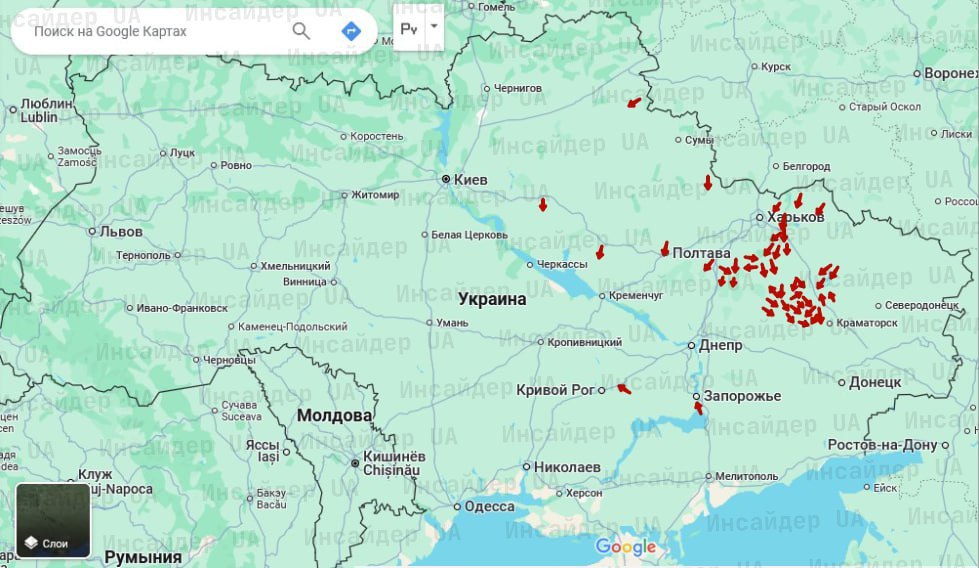Click the red arrow marker east of Черкассы

point(600,252)
